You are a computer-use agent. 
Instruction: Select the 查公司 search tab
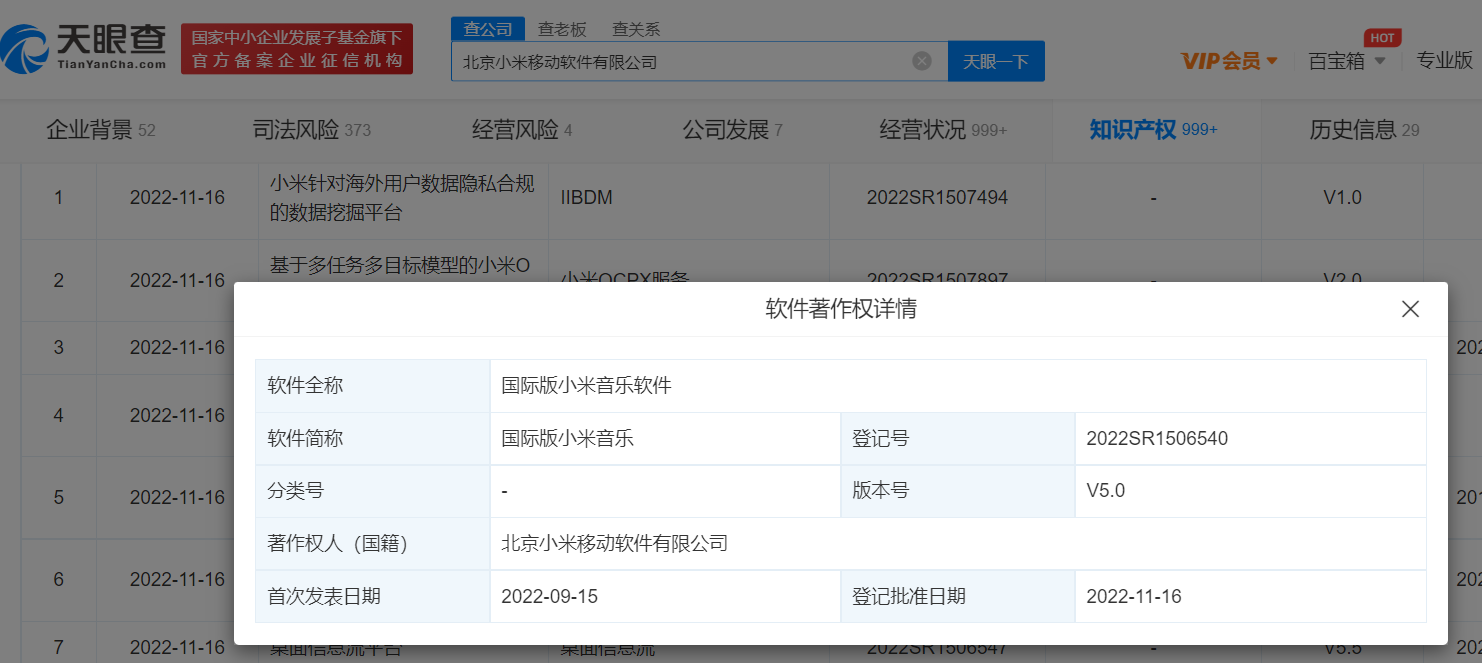tap(488, 29)
